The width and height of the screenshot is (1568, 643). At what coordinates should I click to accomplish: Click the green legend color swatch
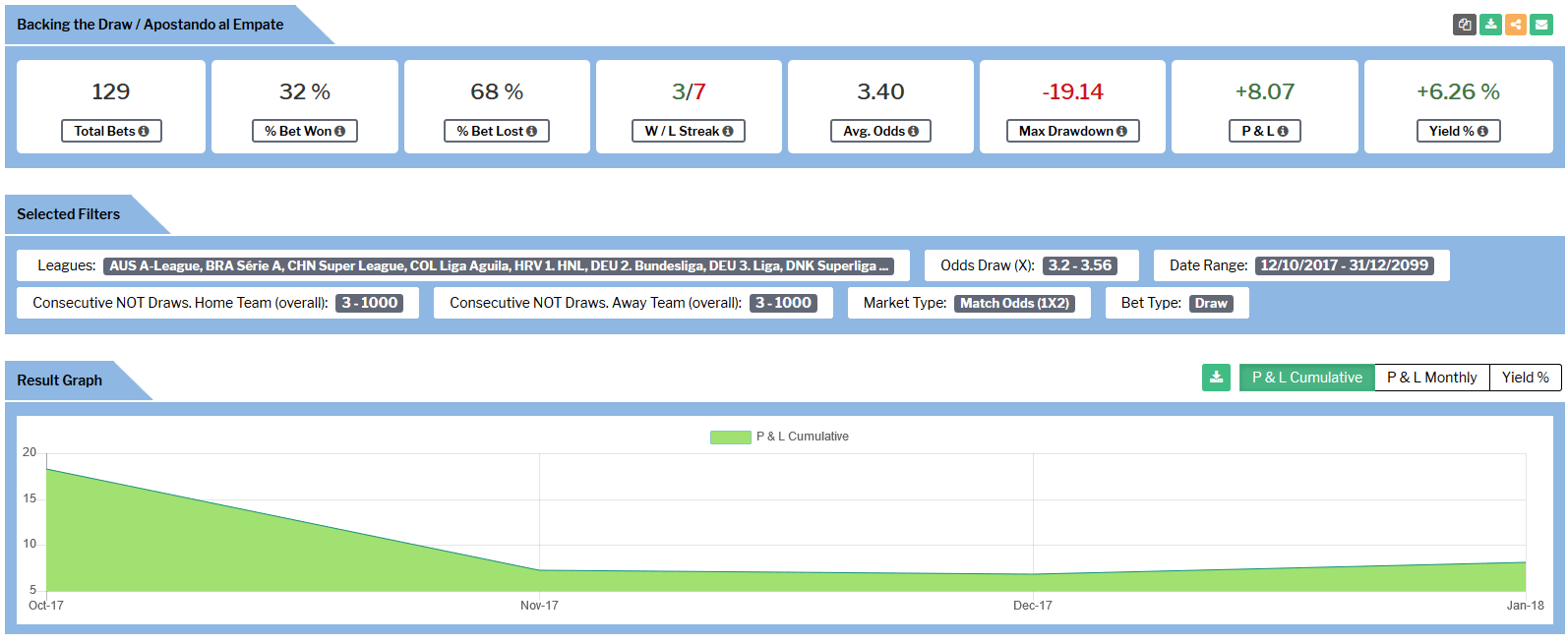730,438
